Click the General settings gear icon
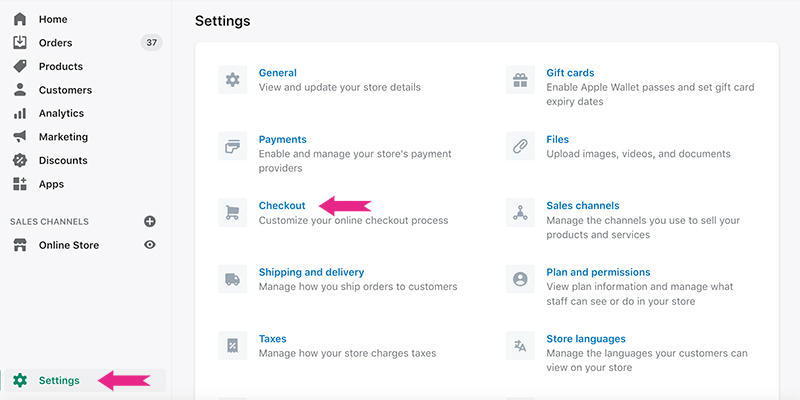The image size is (800, 400). pos(232,80)
